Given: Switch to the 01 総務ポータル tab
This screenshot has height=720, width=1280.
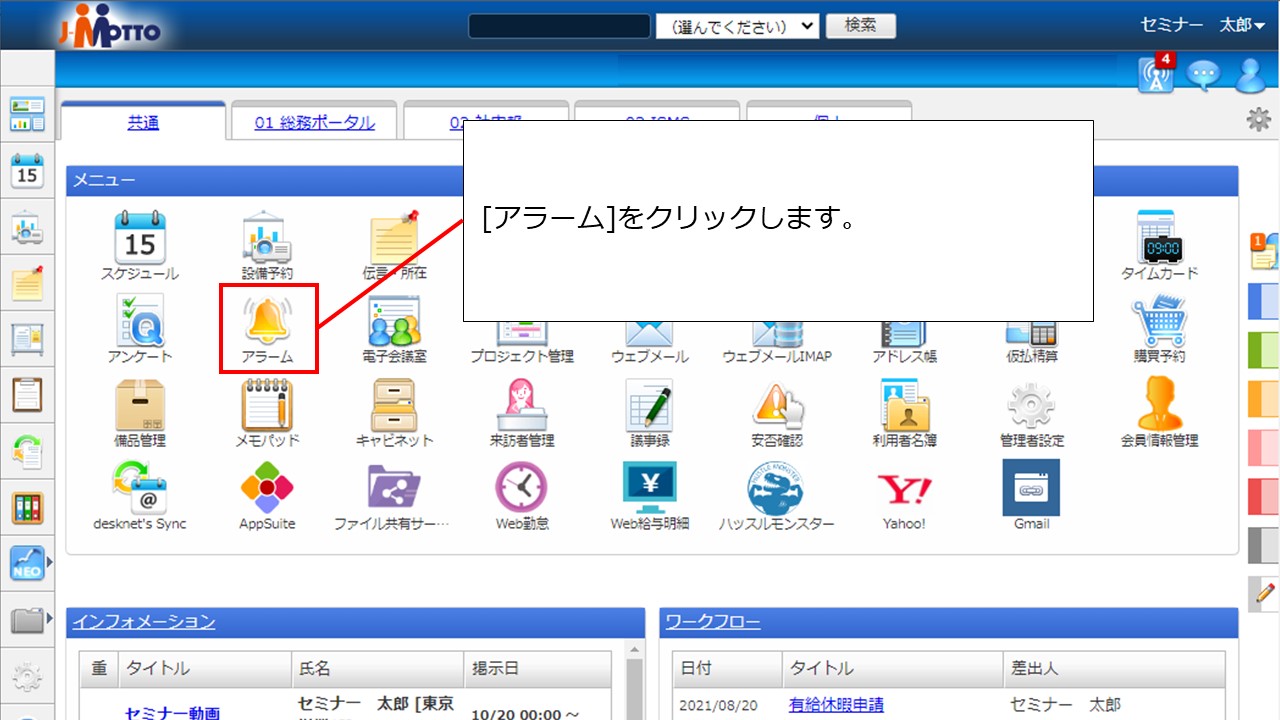Looking at the screenshot, I should coord(314,123).
